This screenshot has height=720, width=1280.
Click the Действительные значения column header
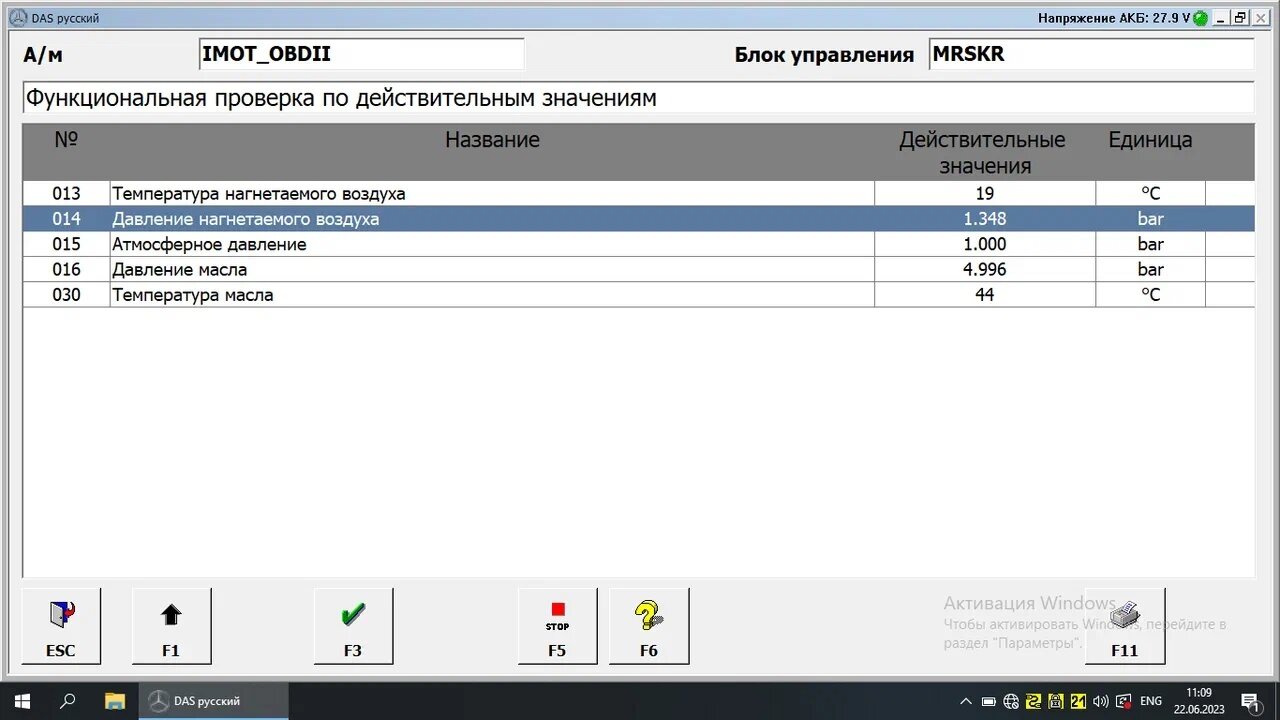982,153
